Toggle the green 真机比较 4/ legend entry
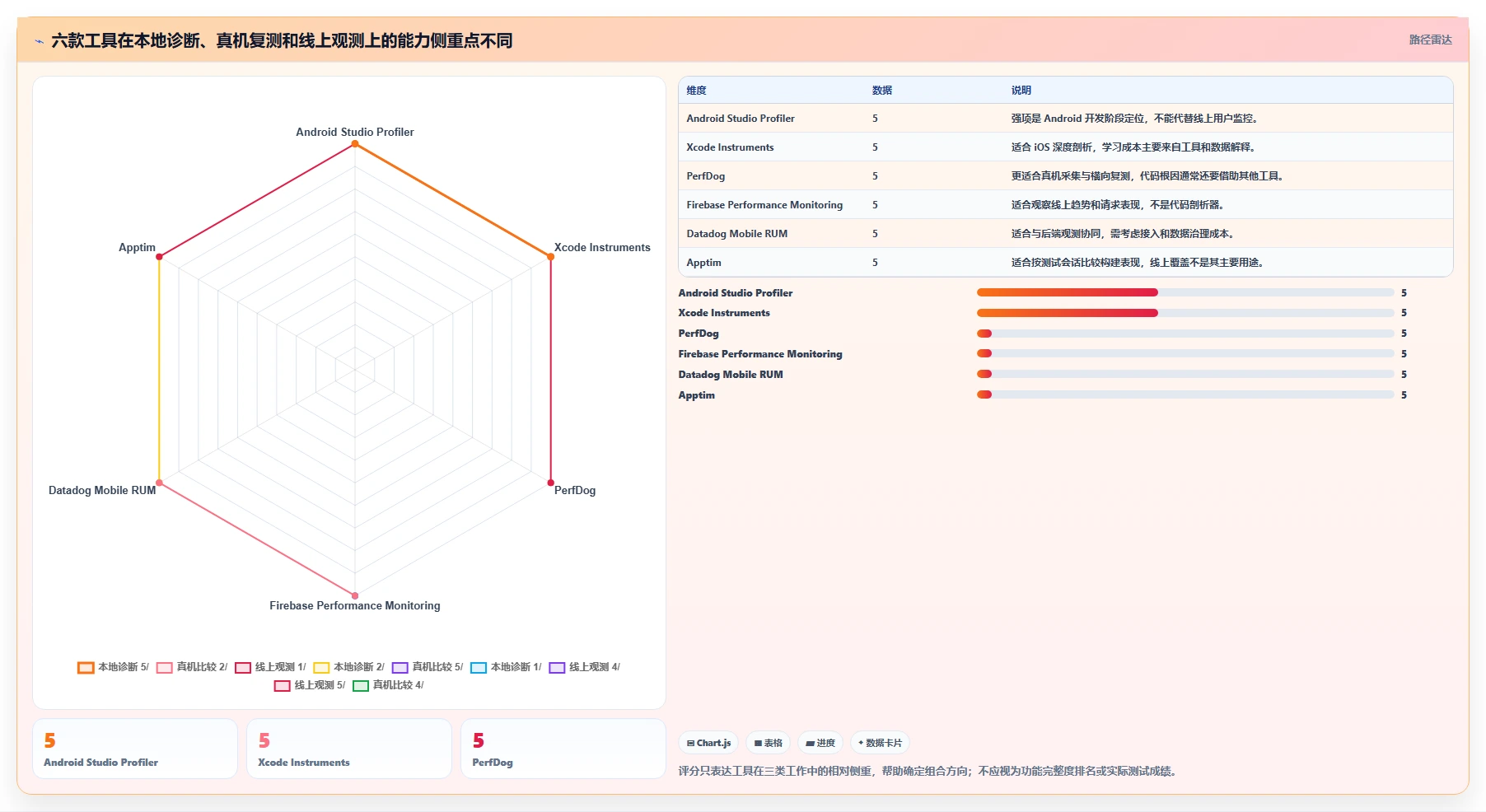Screen dimensions: 1486x812 pos(388,685)
